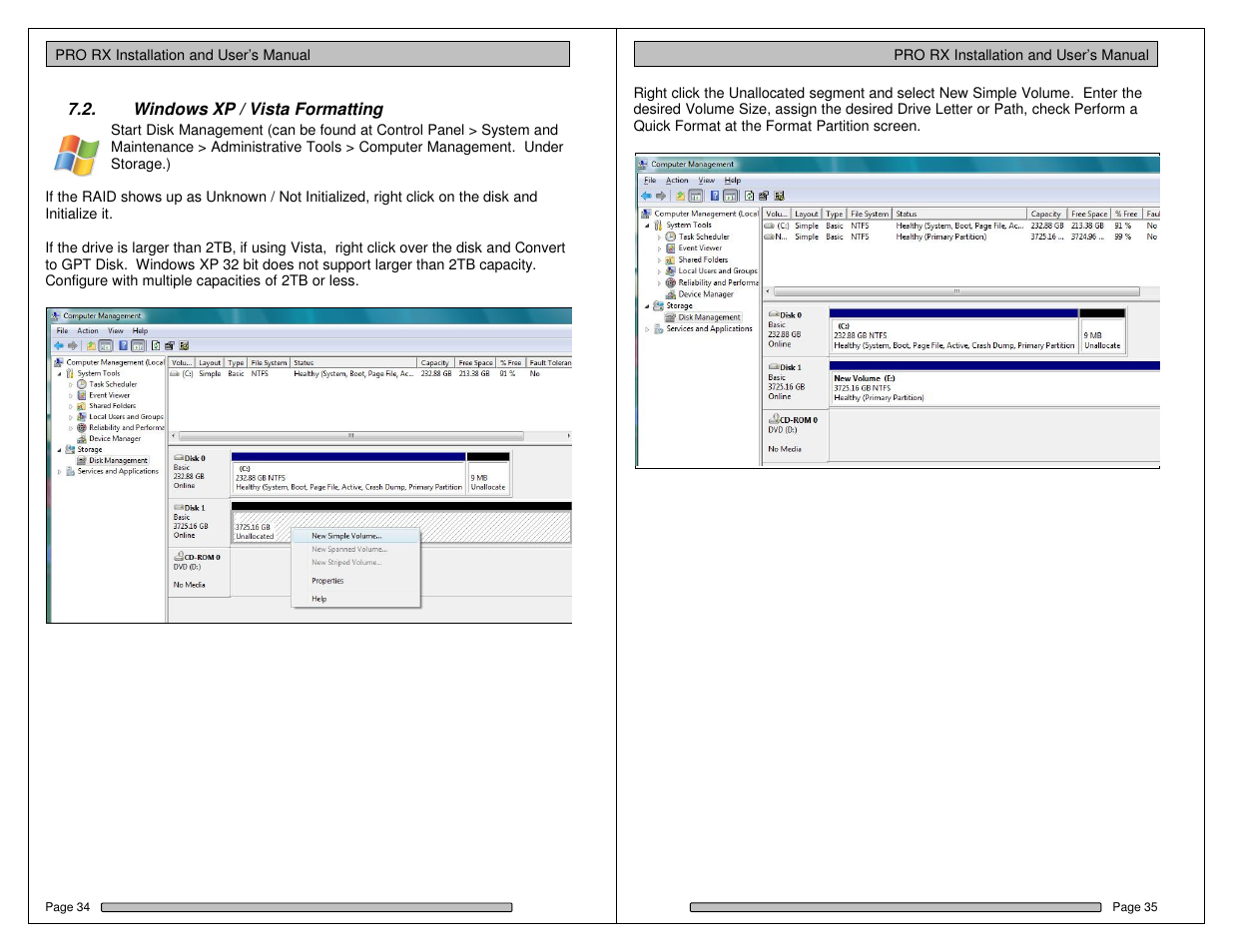
Task: Expand Local Users and Groups in page 35 tree
Action: 659,271
